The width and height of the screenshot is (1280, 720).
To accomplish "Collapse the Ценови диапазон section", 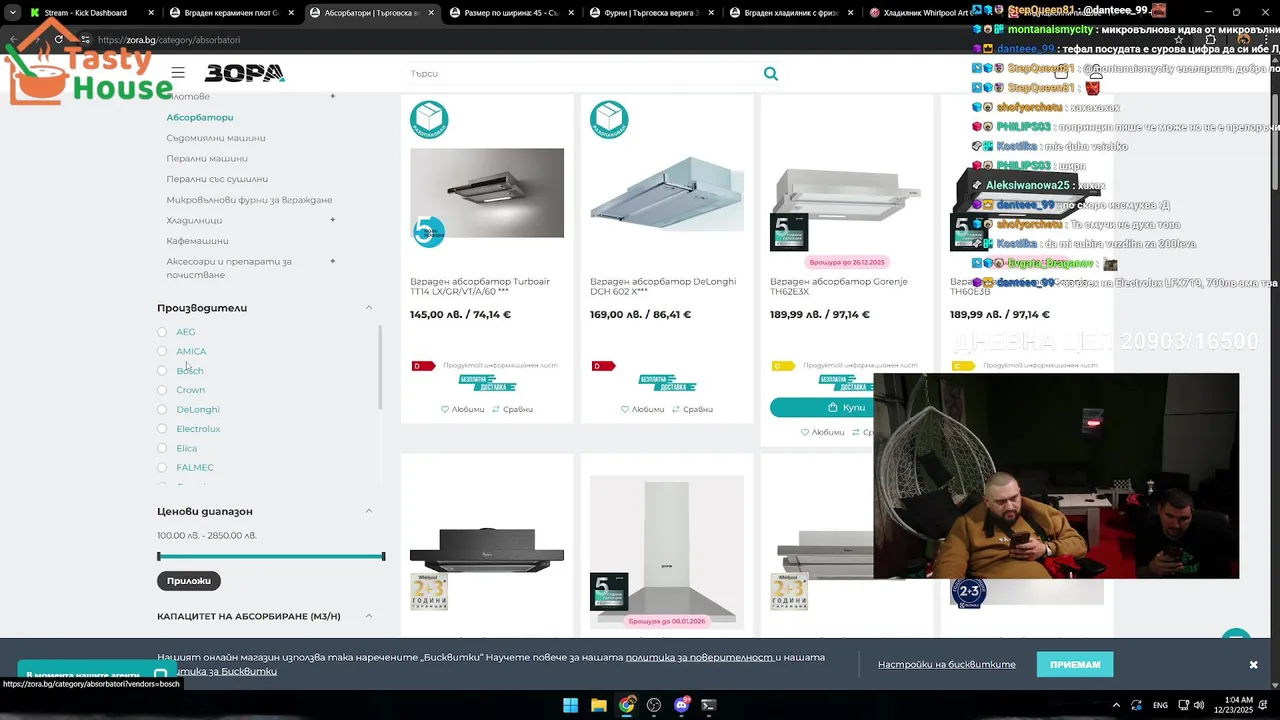I will [x=368, y=511].
